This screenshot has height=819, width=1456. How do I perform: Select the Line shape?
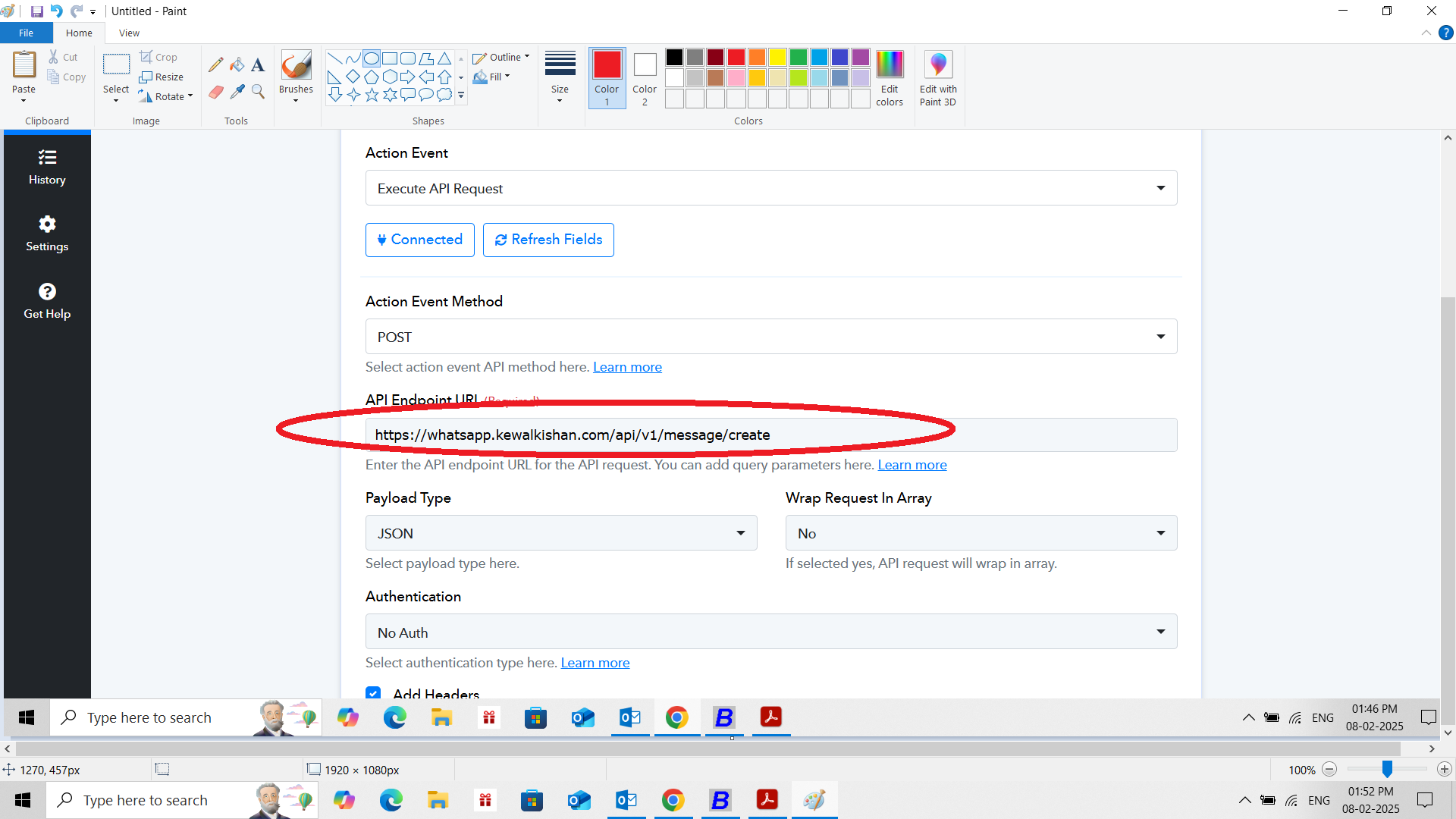click(x=334, y=58)
